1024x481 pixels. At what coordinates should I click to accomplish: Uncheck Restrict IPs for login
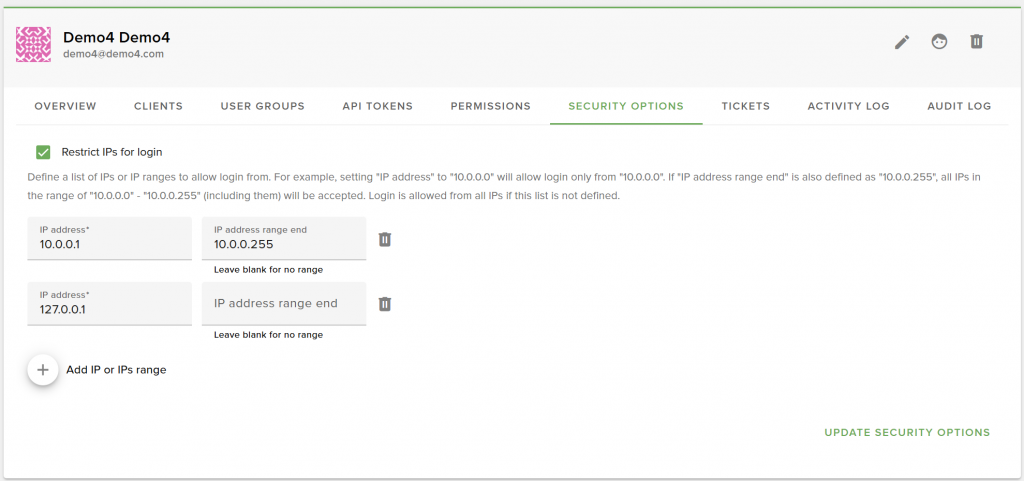click(x=43, y=152)
